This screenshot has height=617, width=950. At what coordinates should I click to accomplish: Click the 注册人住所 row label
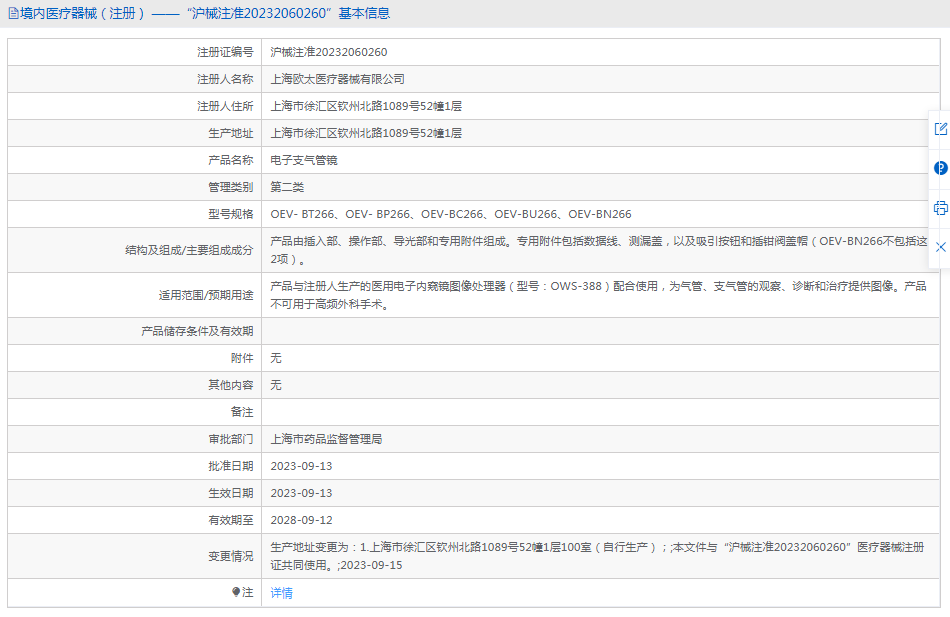[225, 106]
